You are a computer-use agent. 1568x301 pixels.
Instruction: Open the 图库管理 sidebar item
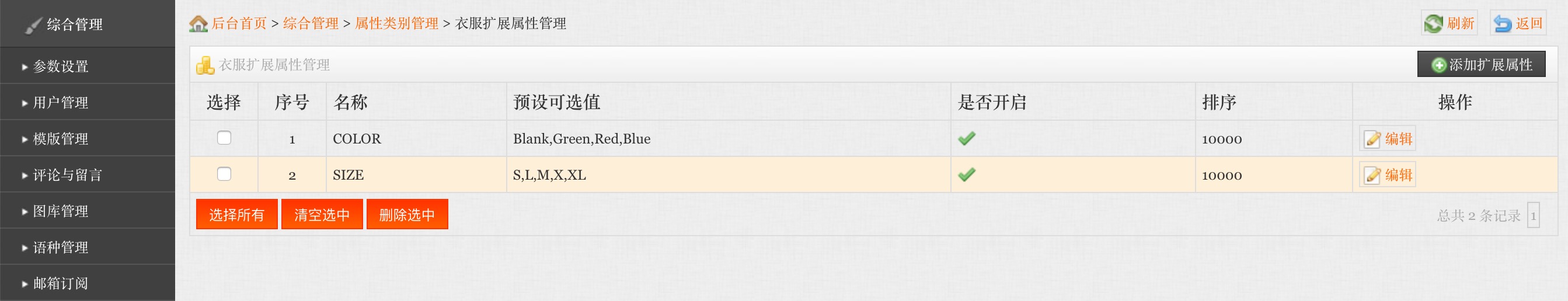coord(60,211)
